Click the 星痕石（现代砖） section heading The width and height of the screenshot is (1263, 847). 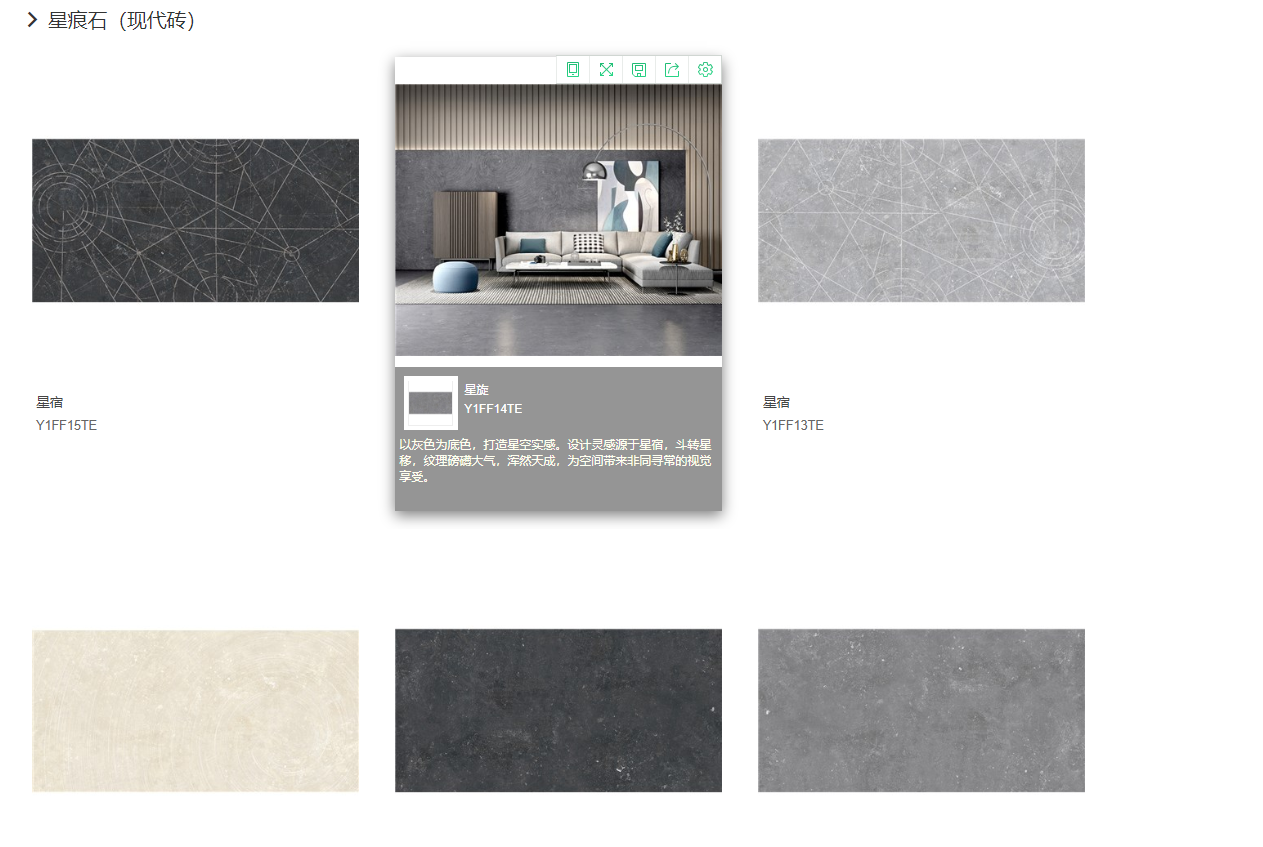point(121,20)
